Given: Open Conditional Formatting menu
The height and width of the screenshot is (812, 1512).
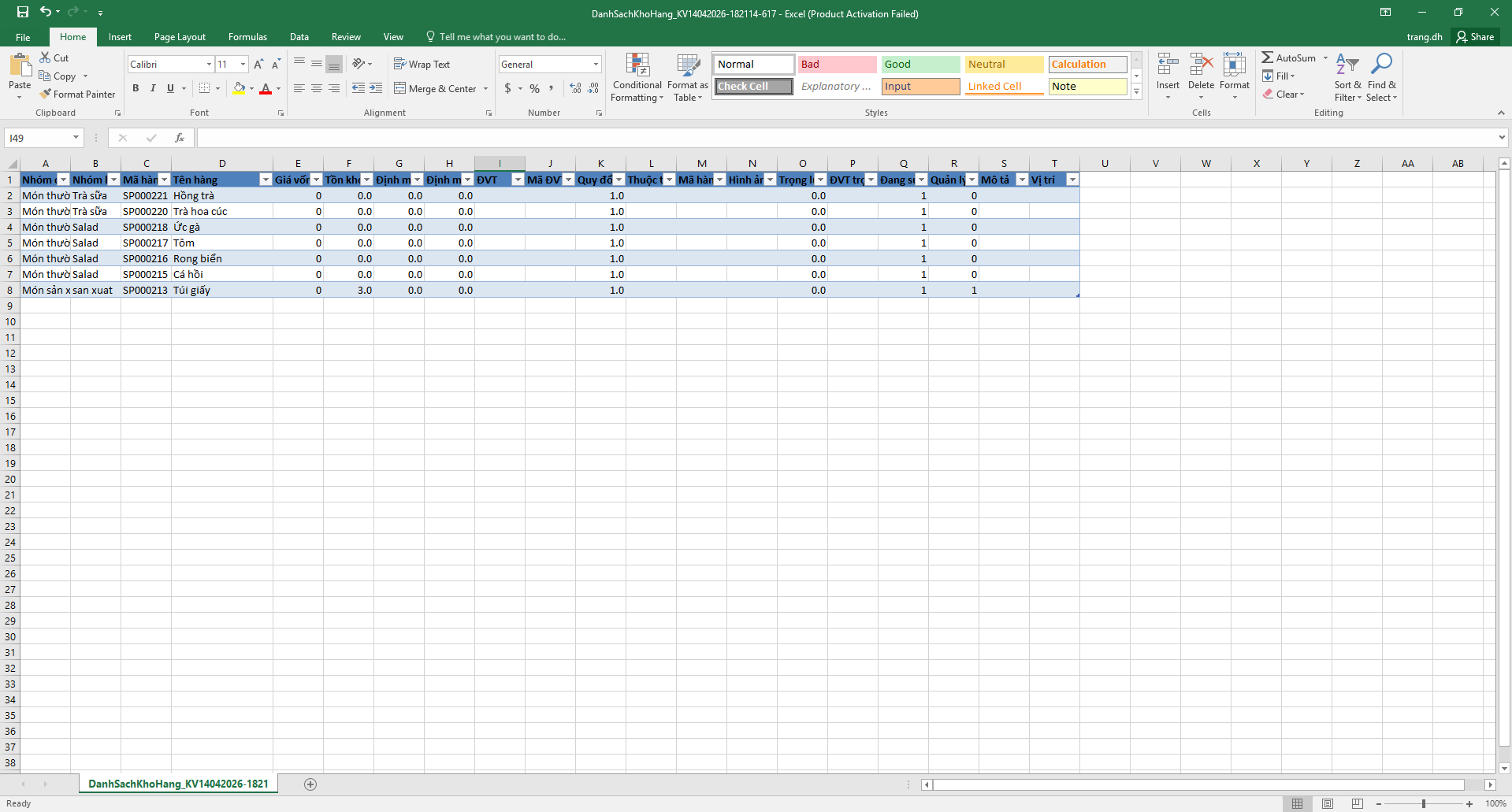Looking at the screenshot, I should (637, 77).
